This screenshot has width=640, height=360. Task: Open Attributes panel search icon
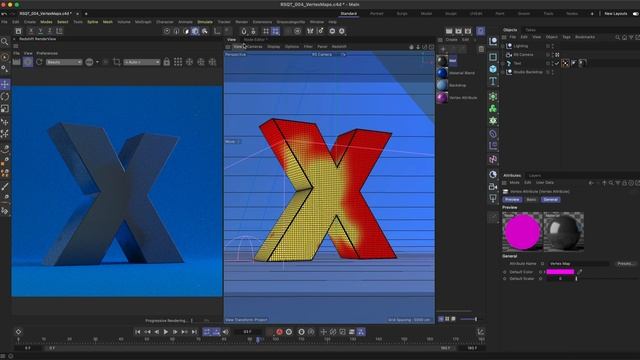coord(611,183)
